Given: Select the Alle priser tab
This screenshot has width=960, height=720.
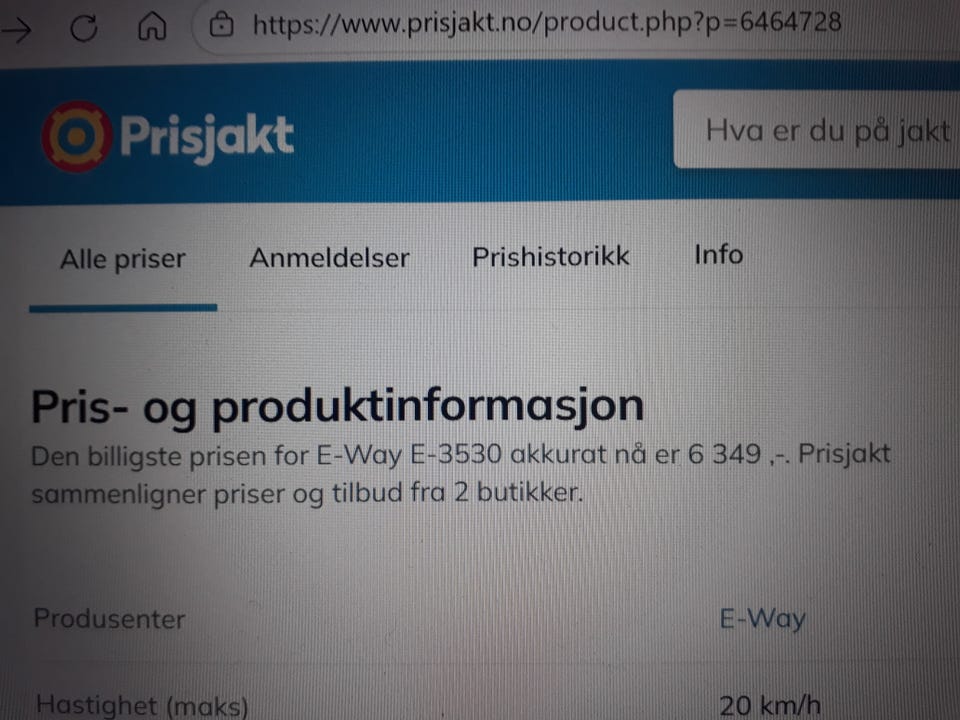Looking at the screenshot, I should pyautogui.click(x=123, y=260).
